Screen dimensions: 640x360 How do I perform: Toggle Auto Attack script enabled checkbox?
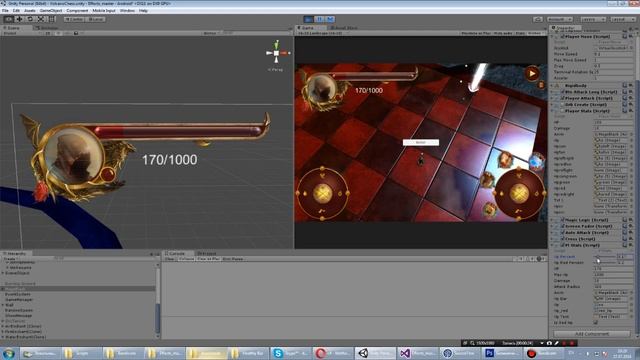pyautogui.click(x=562, y=232)
